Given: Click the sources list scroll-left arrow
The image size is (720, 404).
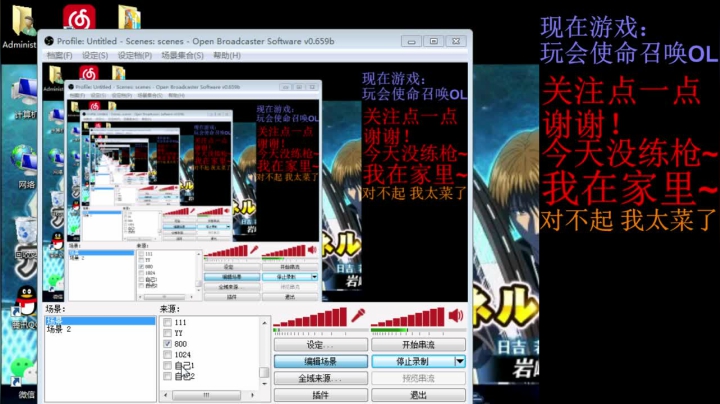Looking at the screenshot, I should (x=166, y=395).
